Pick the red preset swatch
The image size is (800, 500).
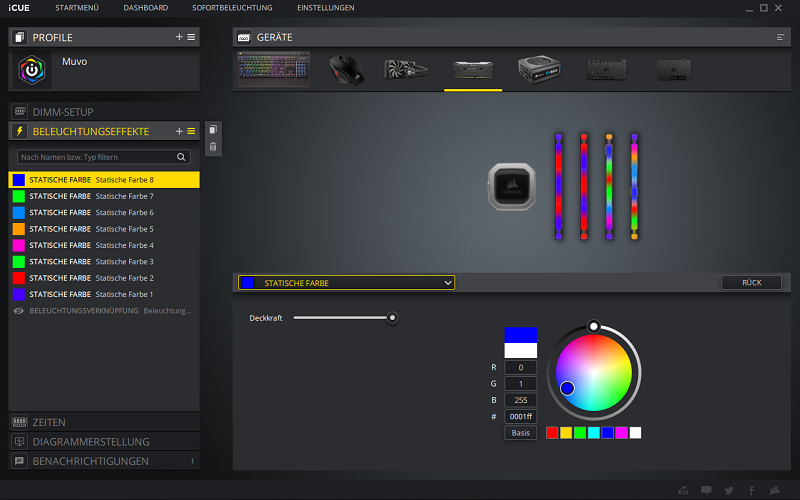(552, 433)
